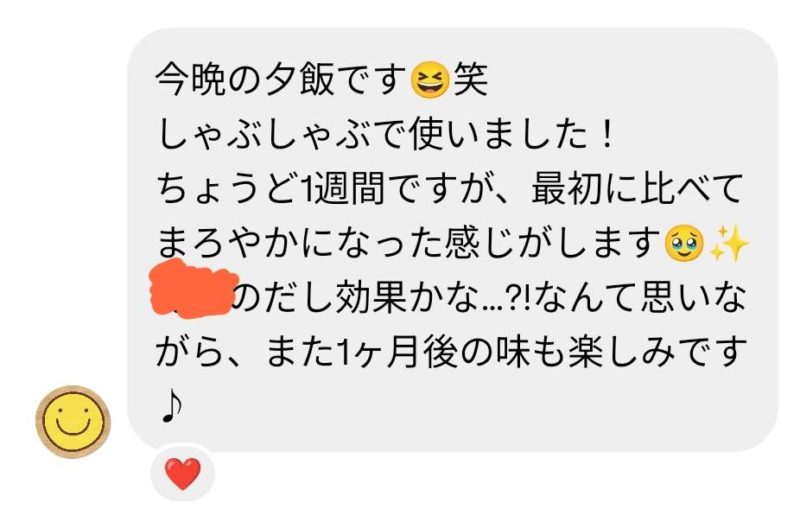Click the phrase 最初に比べて

pos(637,189)
